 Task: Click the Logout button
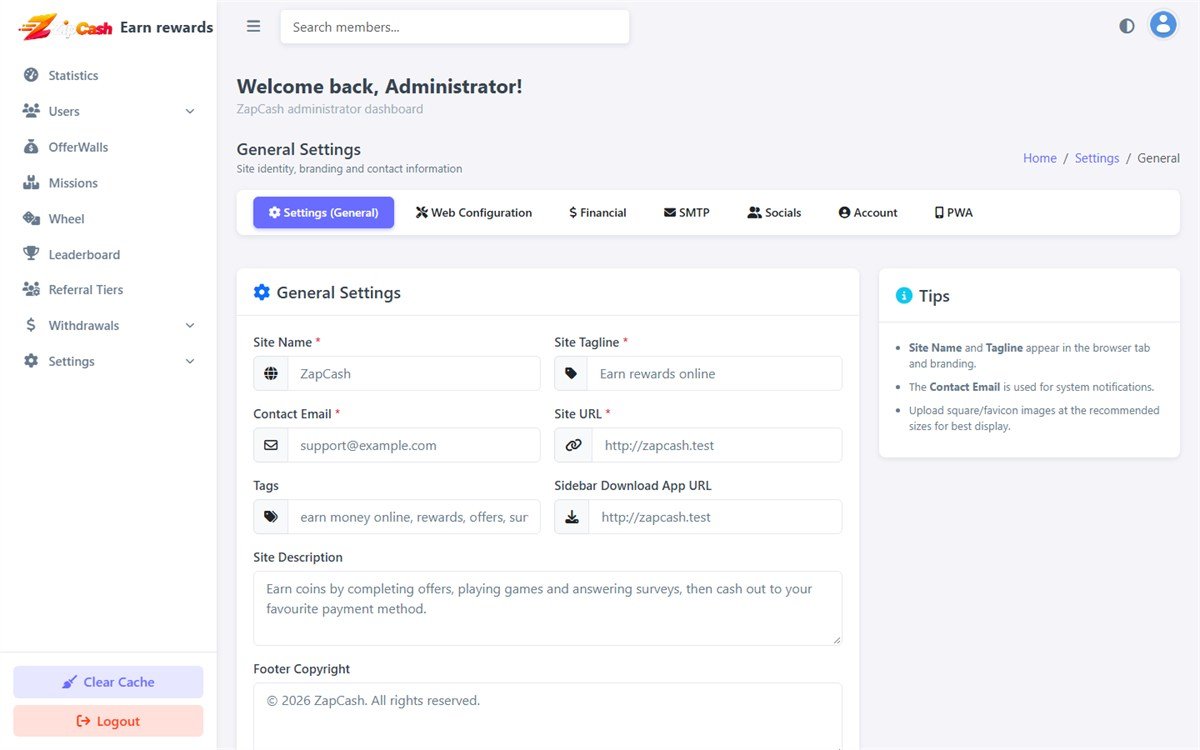point(108,721)
